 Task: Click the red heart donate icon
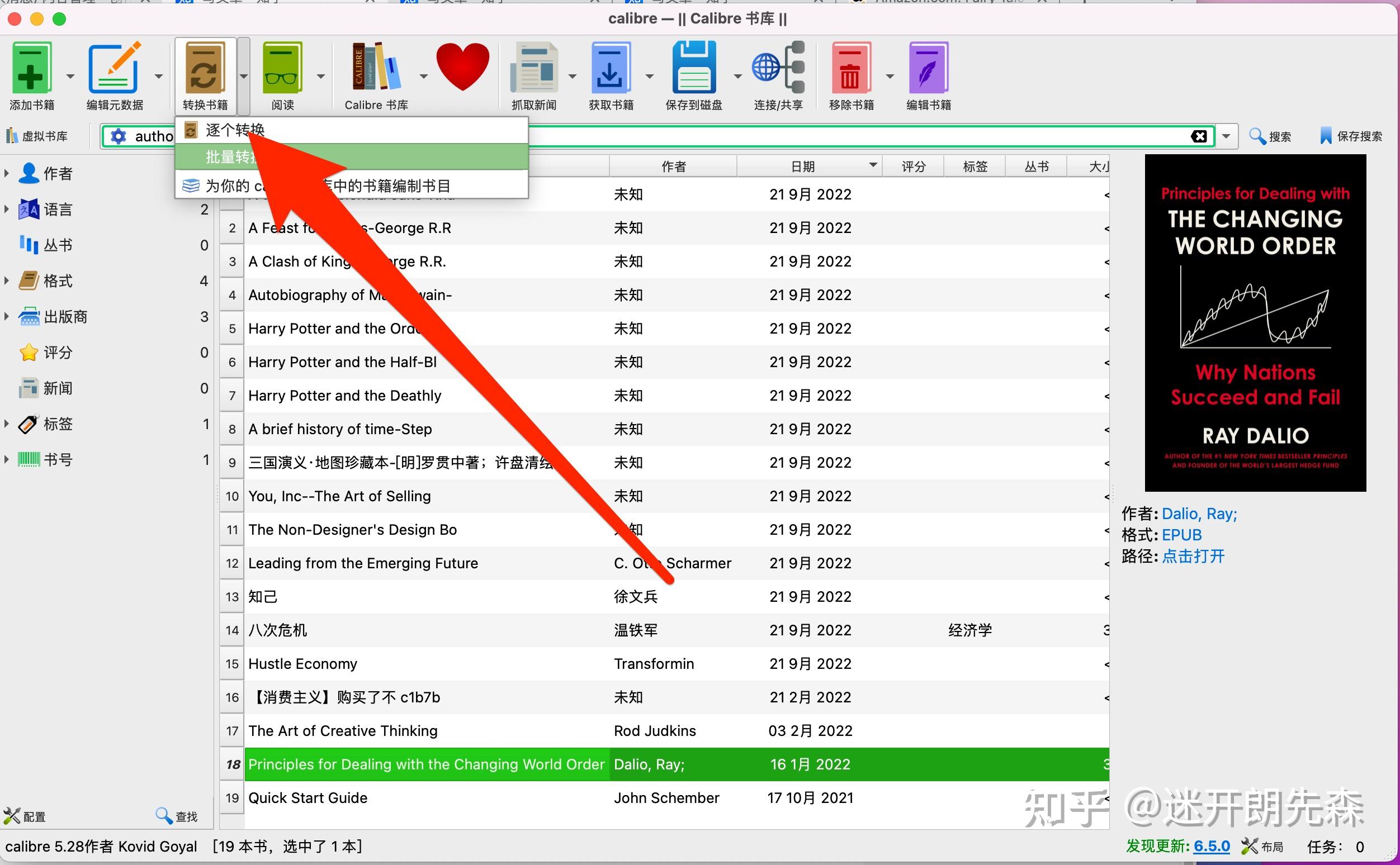click(462, 66)
